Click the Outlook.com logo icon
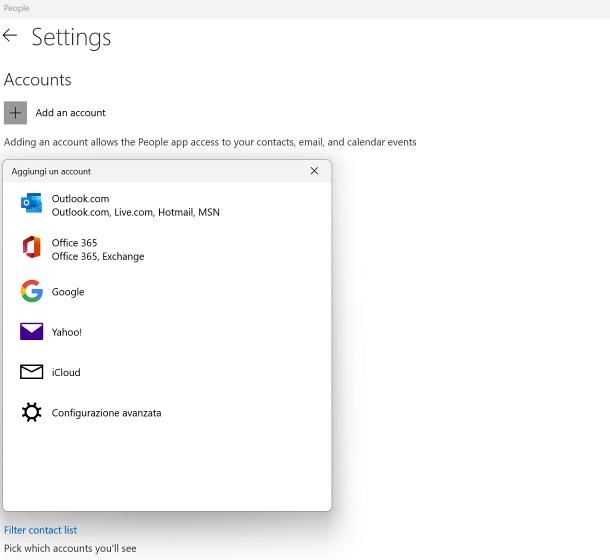610x560 pixels. coord(32,203)
